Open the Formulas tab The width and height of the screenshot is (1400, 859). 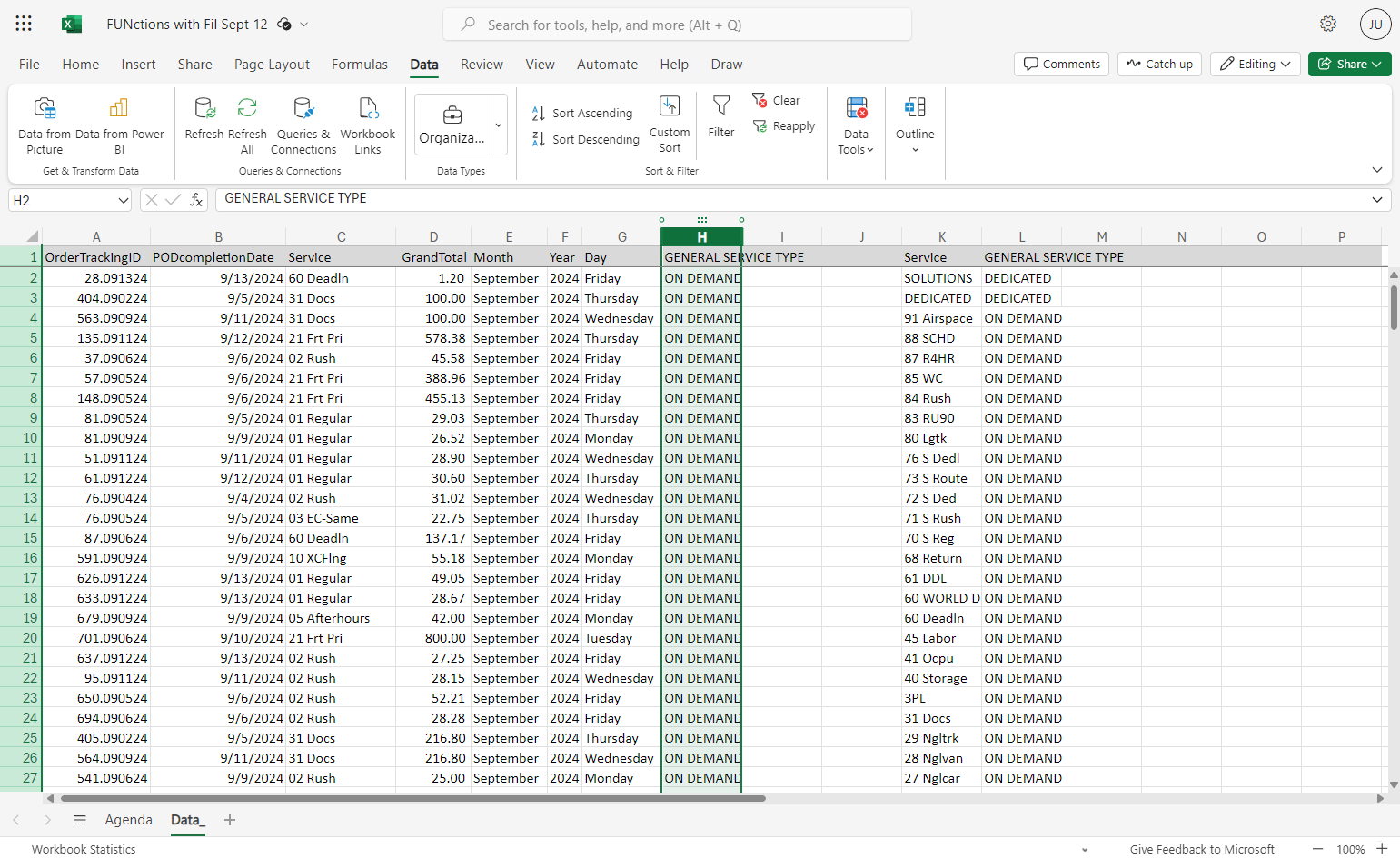tap(360, 65)
